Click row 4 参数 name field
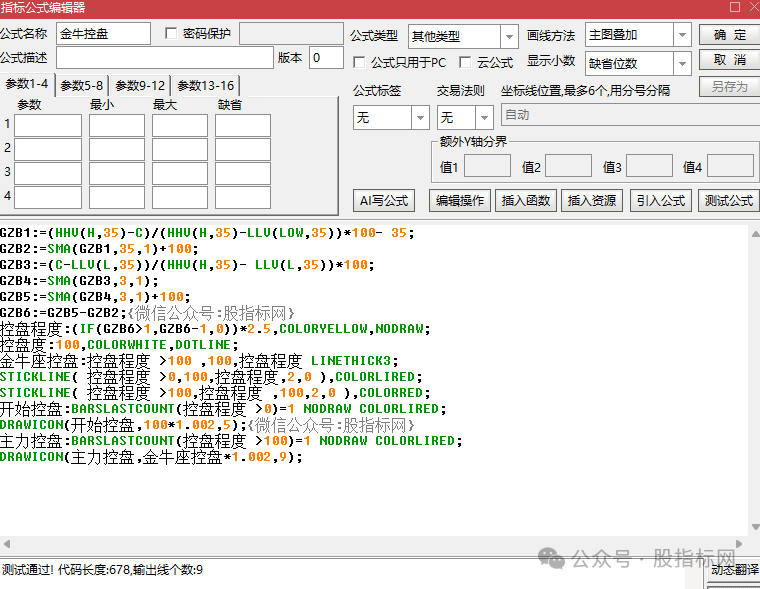The height and width of the screenshot is (589, 760). [x=48, y=197]
